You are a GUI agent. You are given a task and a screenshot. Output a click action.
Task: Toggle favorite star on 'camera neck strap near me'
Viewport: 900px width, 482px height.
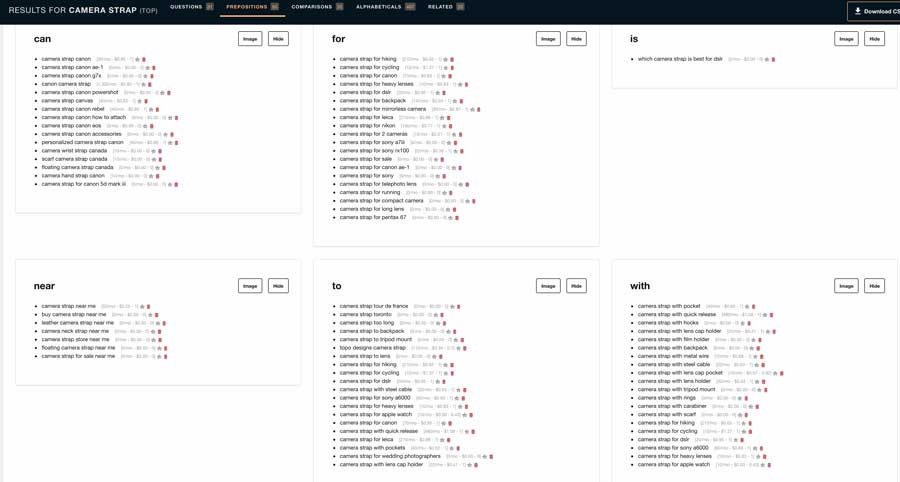coord(153,331)
